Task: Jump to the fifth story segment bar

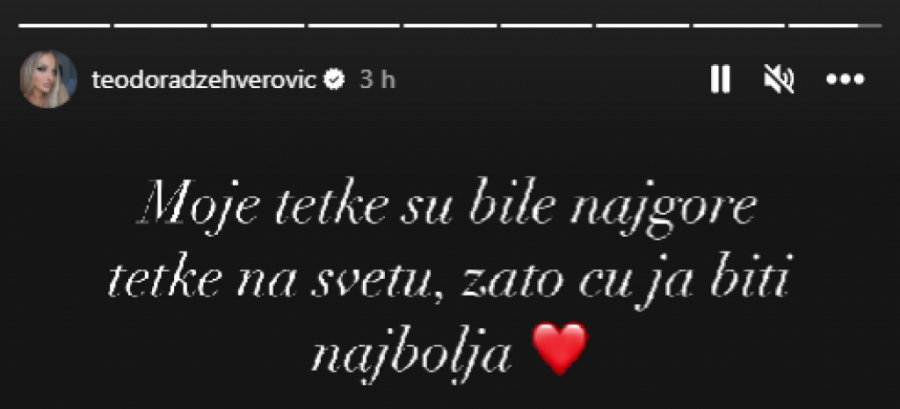Action: click(x=451, y=25)
